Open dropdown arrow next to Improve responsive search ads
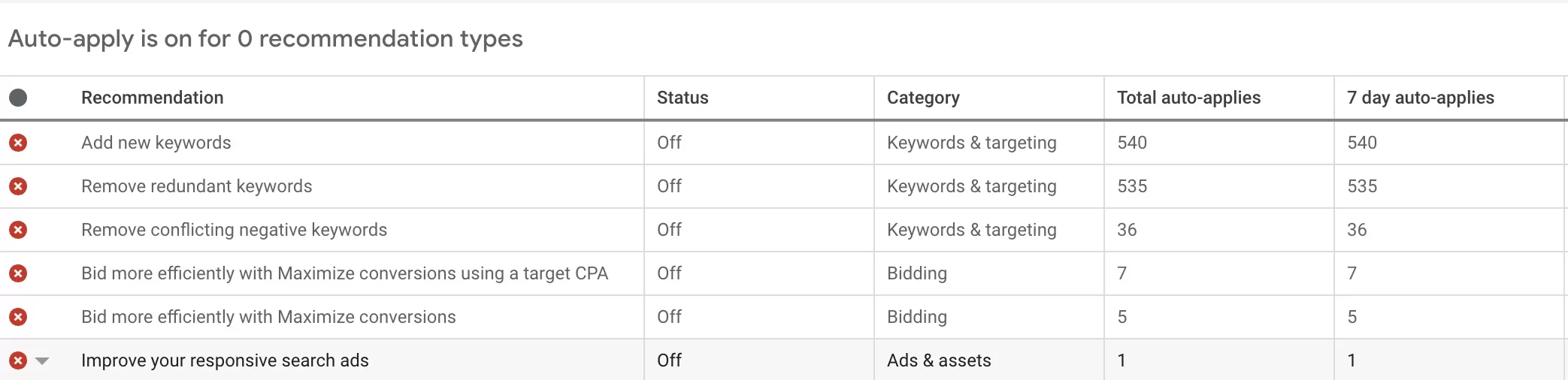The image size is (1568, 380). pos(42,361)
